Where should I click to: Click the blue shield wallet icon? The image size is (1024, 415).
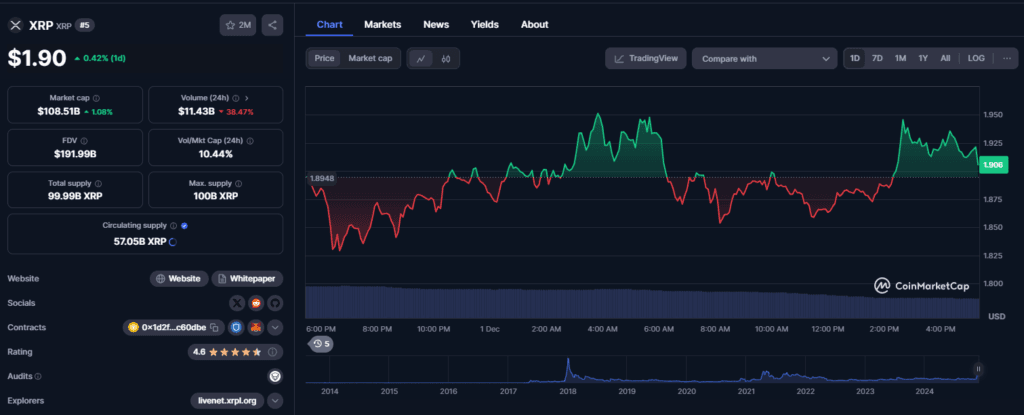[x=236, y=327]
